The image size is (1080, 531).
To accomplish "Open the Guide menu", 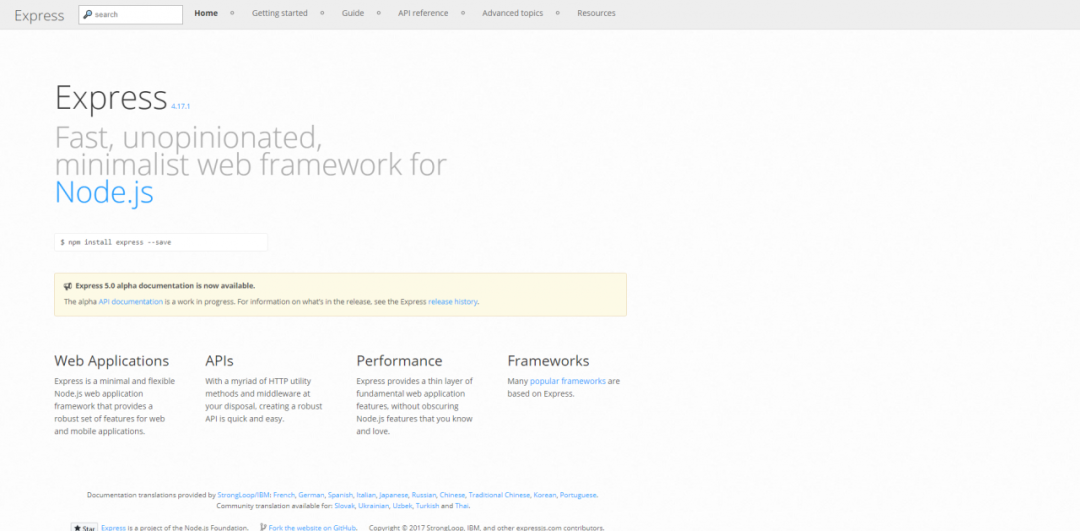I will (353, 13).
